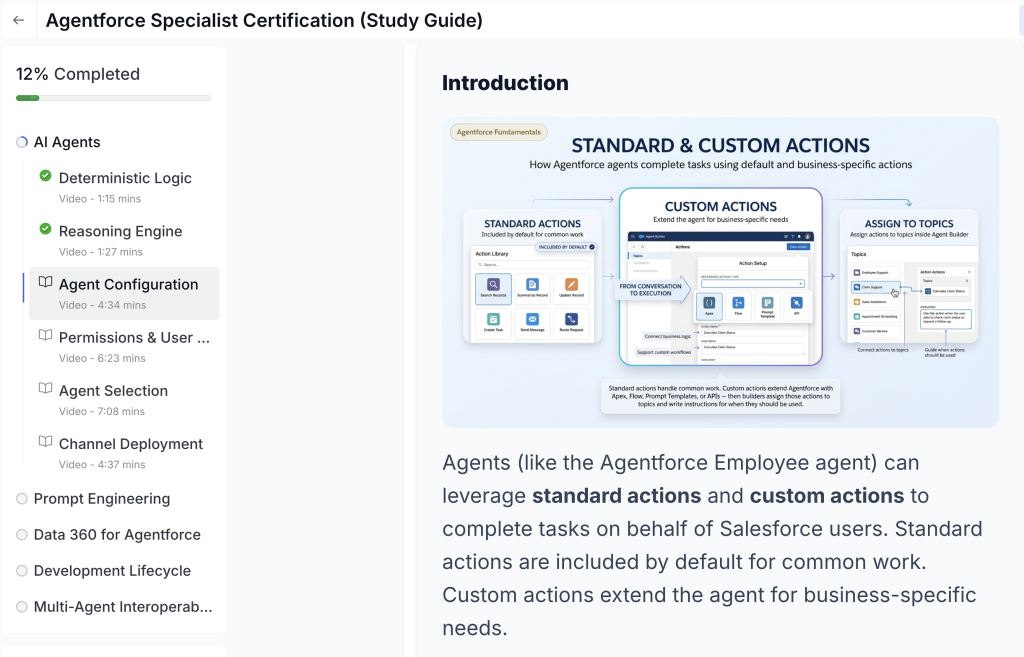Select the Data 360 for Agentforce status circle
The width and height of the screenshot is (1024, 657).
click(x=22, y=535)
